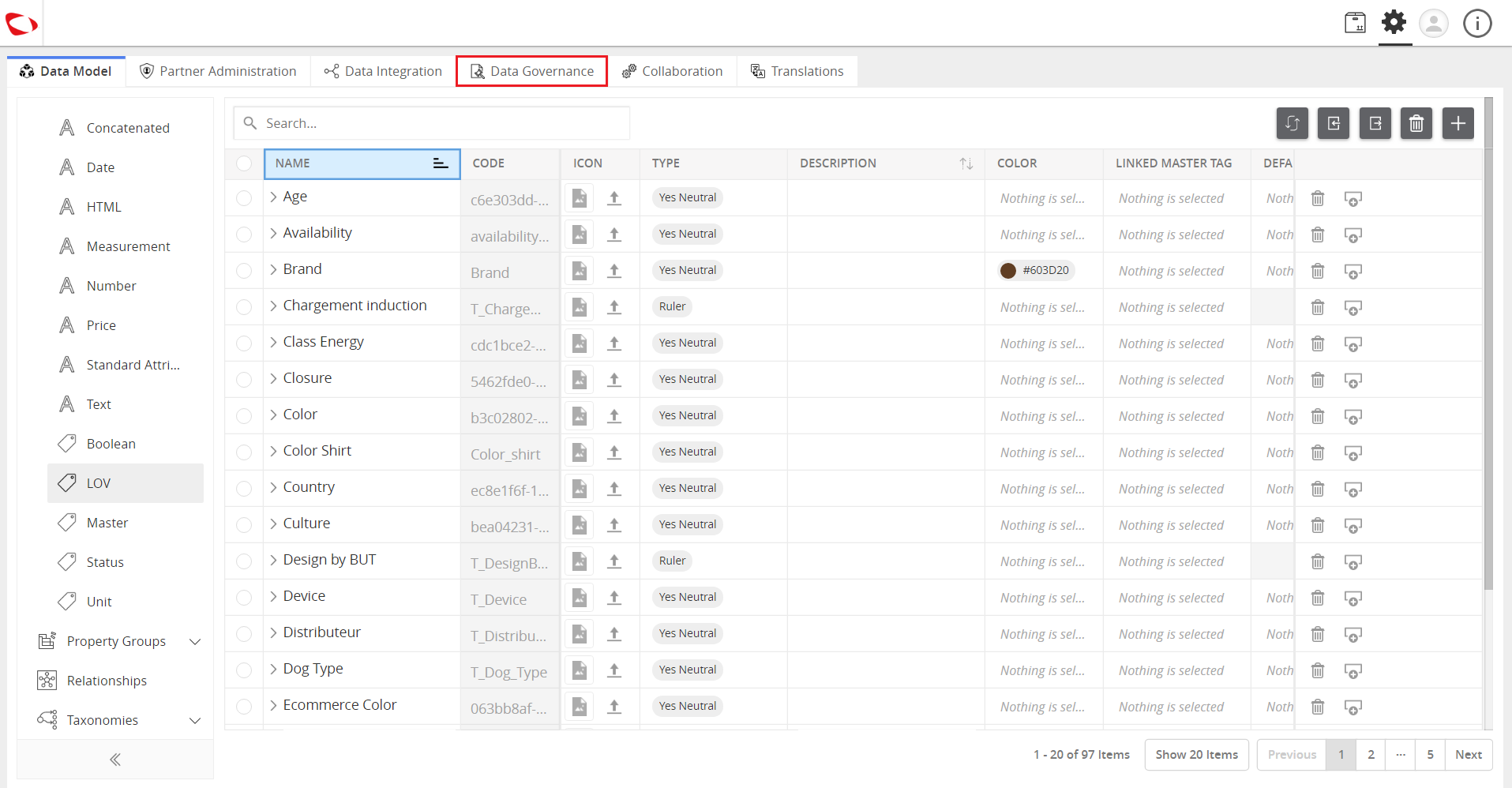Delete the Country row via trash icon
The height and width of the screenshot is (788, 1512).
pos(1318,489)
